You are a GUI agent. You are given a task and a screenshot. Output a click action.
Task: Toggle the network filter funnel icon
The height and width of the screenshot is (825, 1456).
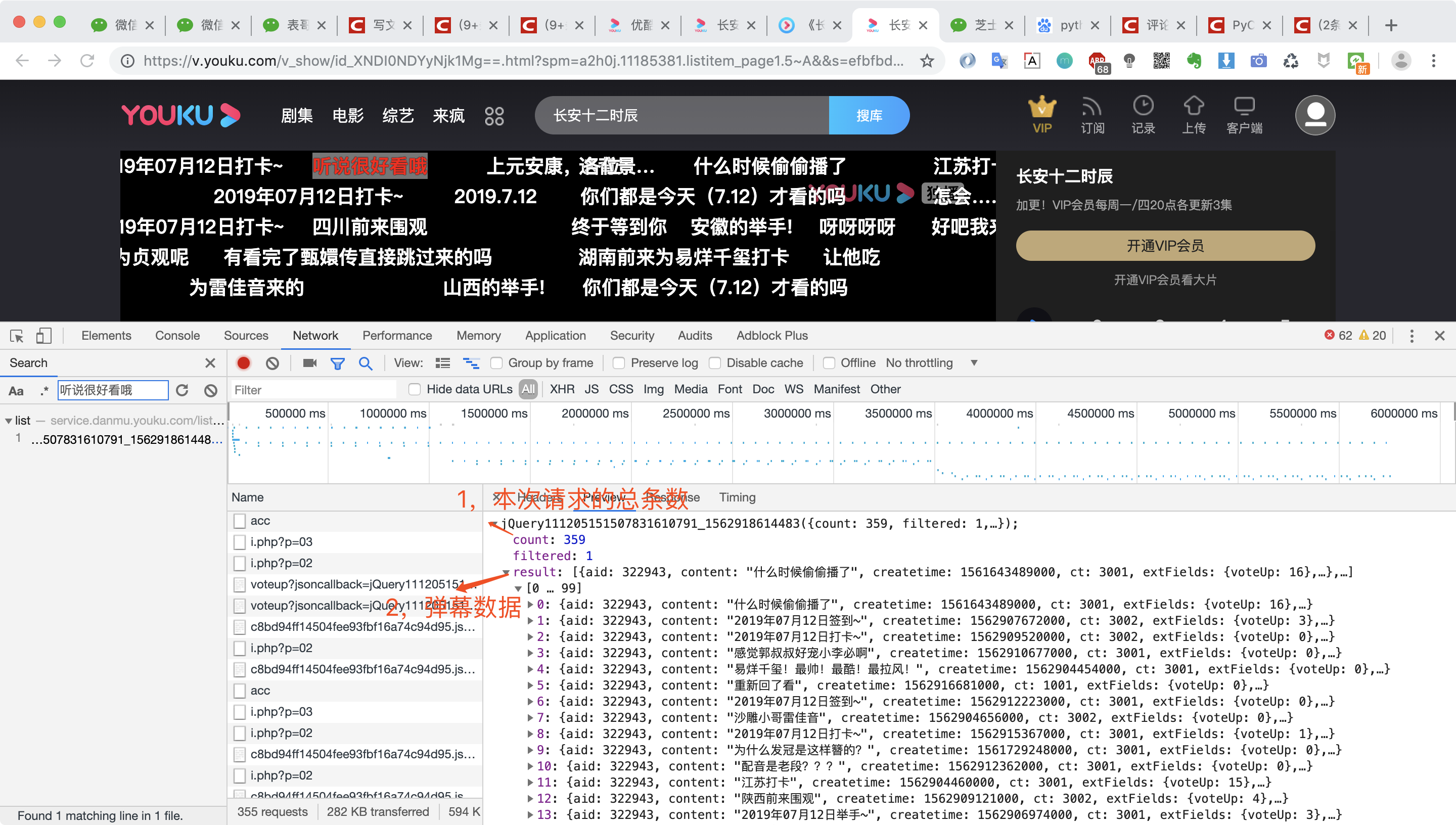coord(338,363)
